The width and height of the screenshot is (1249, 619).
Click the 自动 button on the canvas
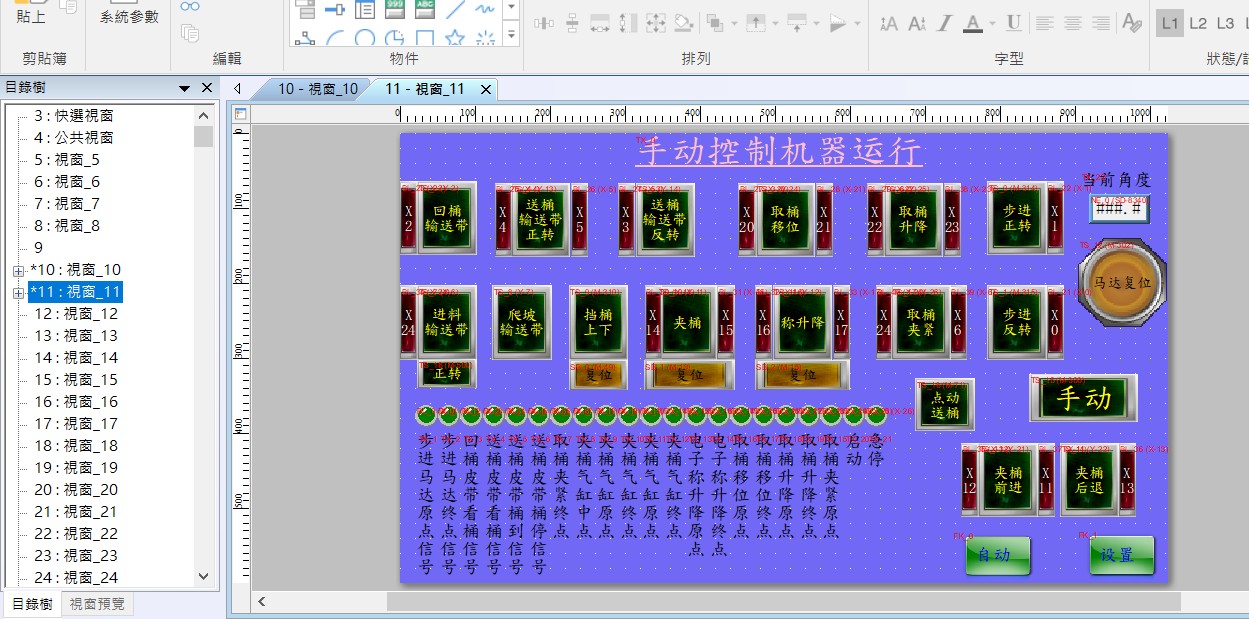point(997,555)
